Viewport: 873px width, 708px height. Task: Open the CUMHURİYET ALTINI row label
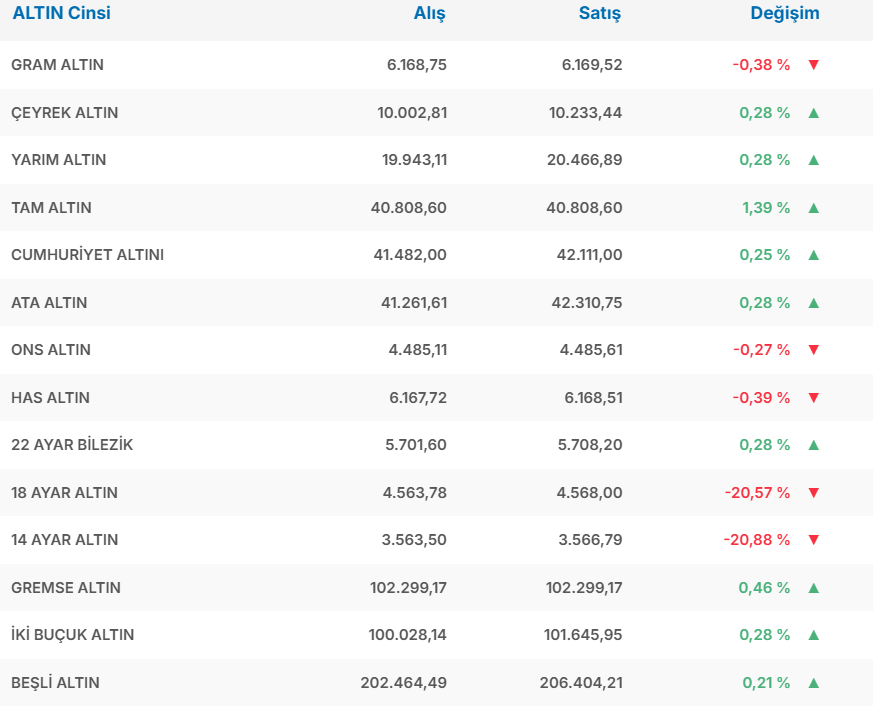[x=88, y=255]
